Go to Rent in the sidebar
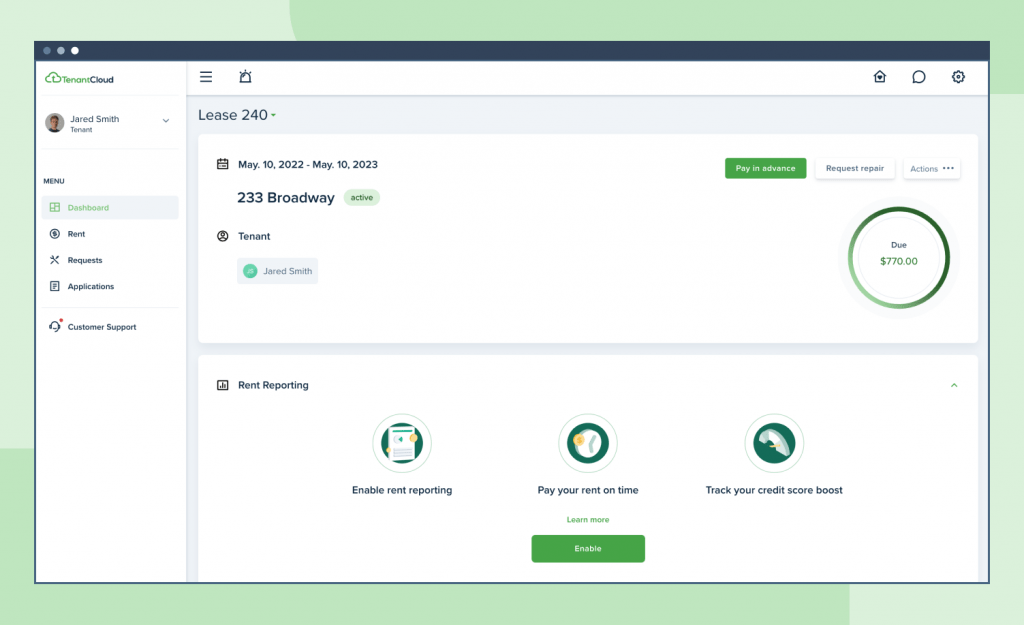 pos(76,234)
